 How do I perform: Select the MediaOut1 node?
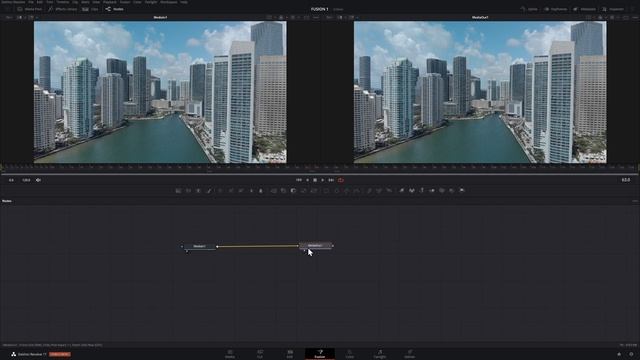click(x=316, y=246)
